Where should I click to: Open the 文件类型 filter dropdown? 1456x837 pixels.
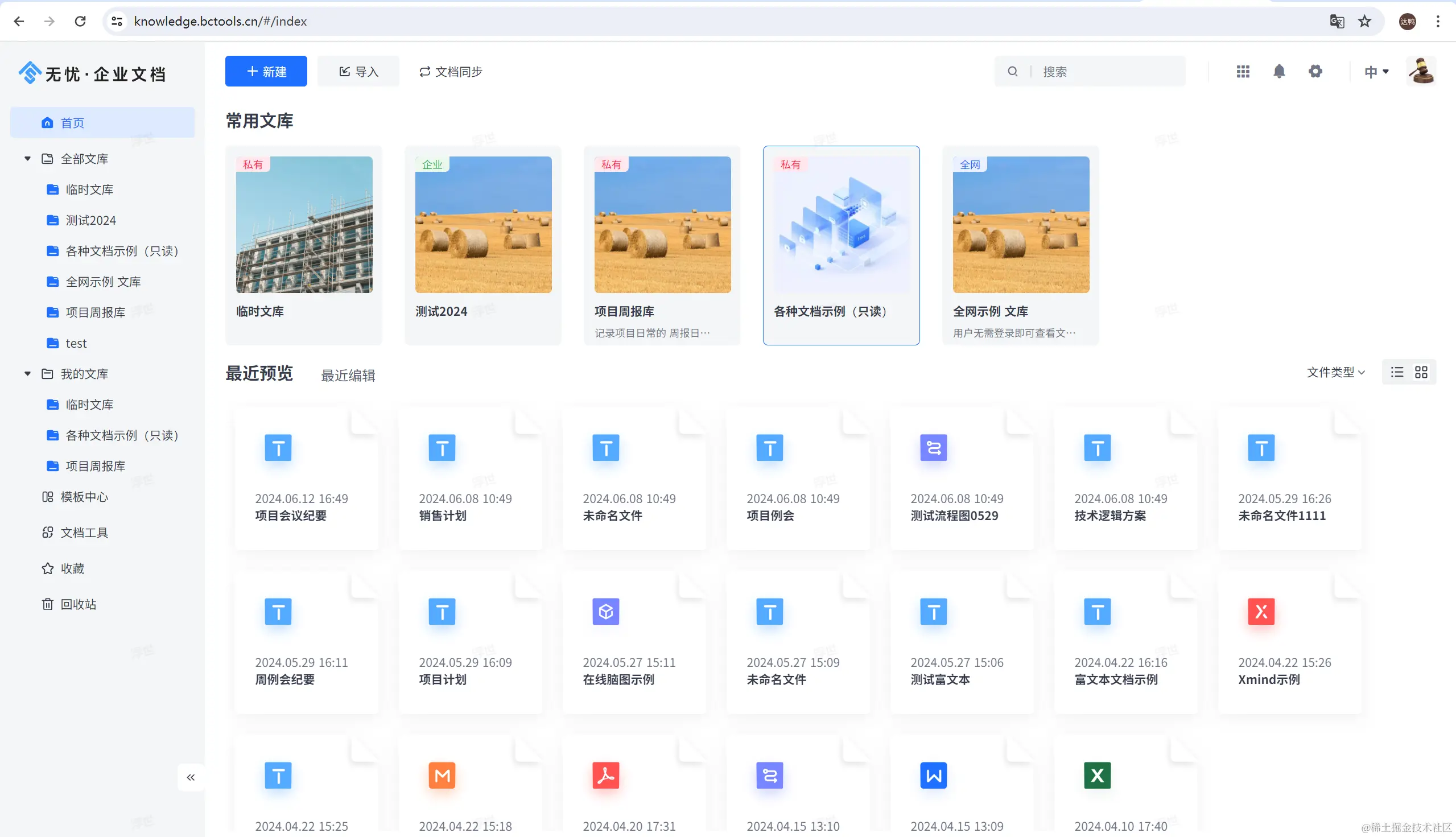[x=1335, y=372]
